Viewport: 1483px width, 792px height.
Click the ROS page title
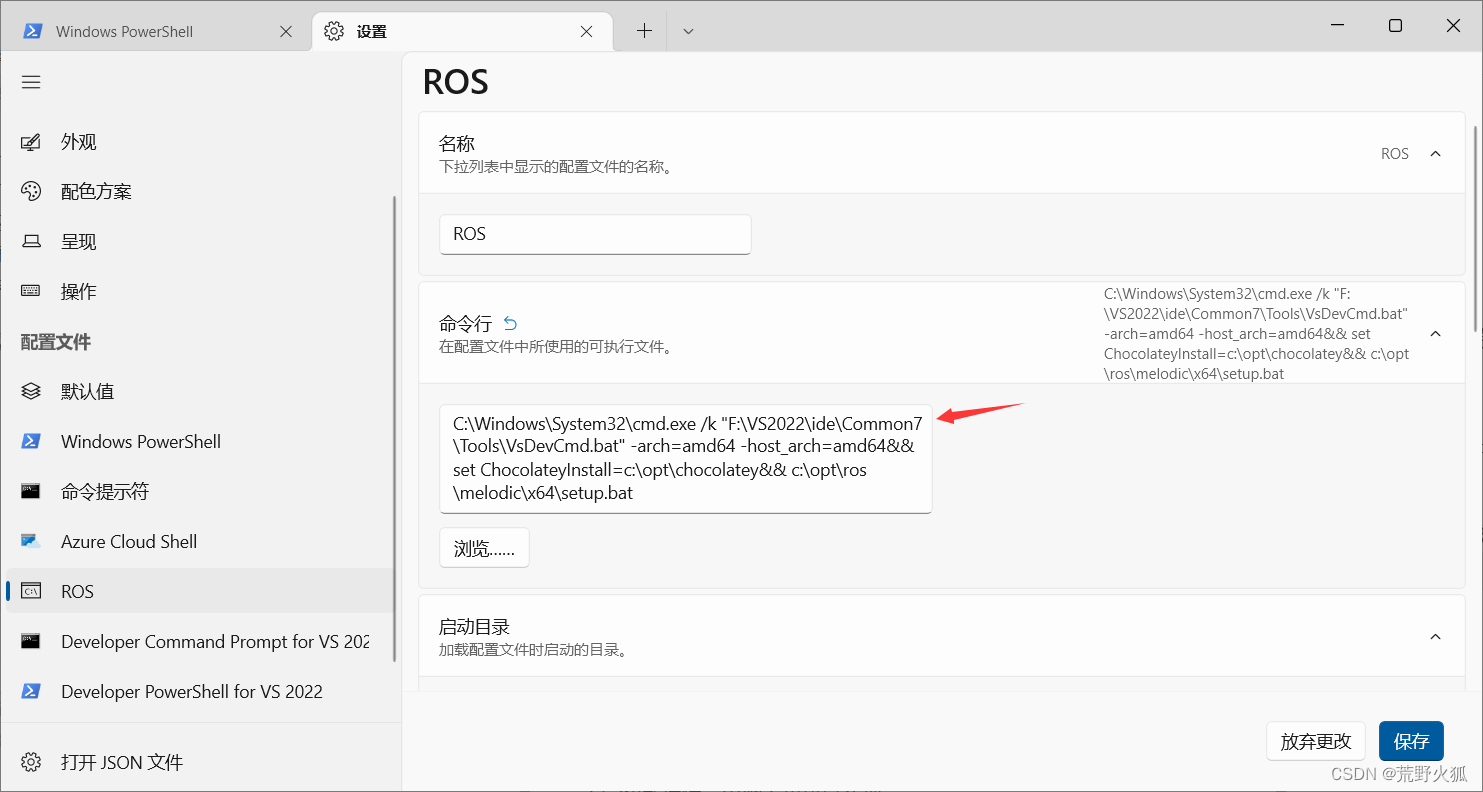click(x=456, y=82)
